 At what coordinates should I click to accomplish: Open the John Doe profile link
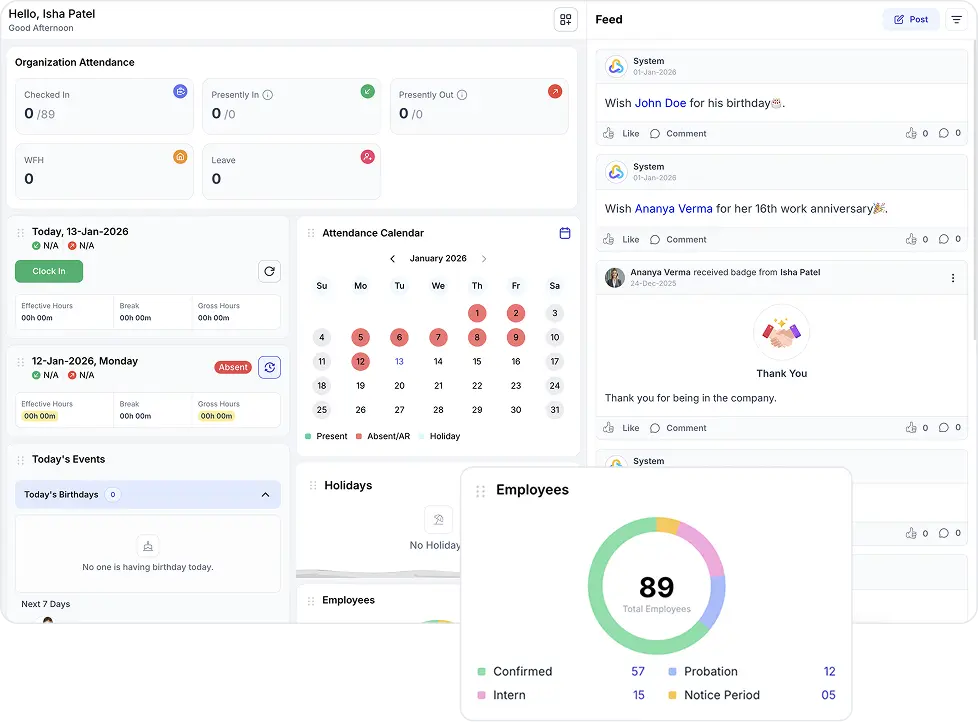(660, 103)
